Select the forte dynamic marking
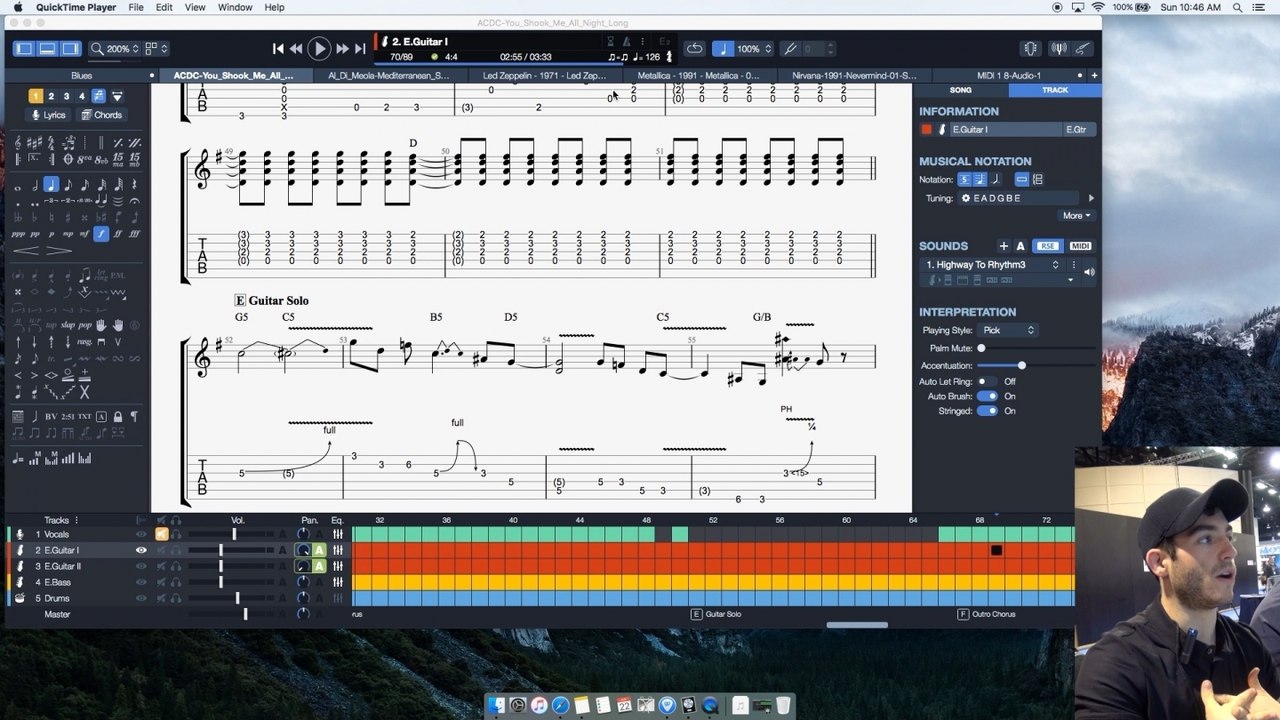The image size is (1280, 720). pos(101,234)
